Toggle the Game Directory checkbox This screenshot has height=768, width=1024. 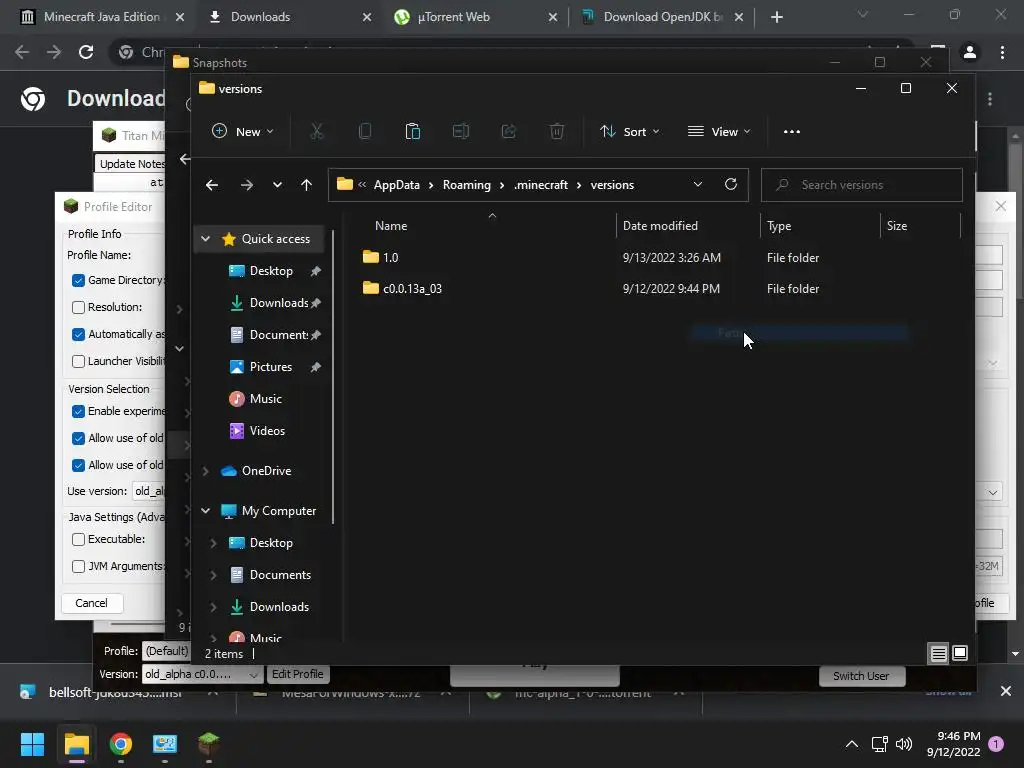[78, 280]
